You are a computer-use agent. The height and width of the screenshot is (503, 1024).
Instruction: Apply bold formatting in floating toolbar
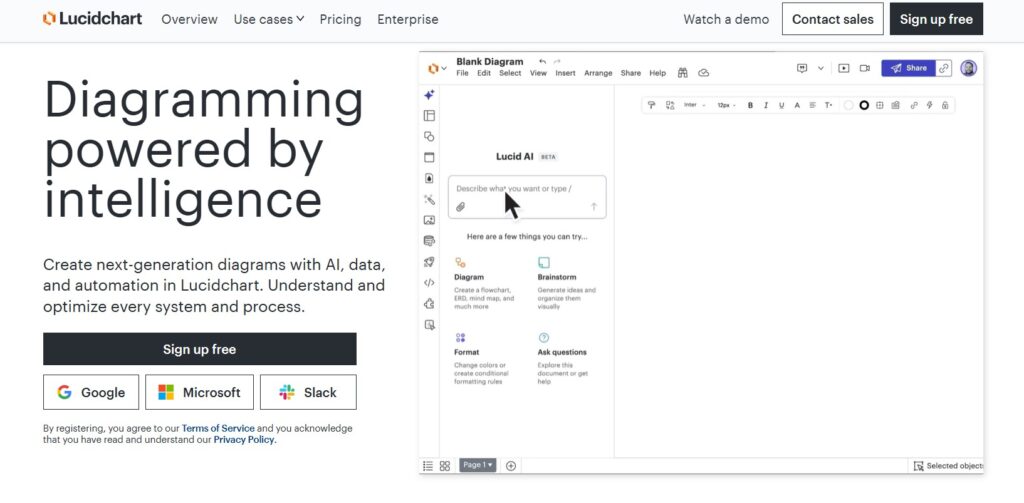point(750,105)
